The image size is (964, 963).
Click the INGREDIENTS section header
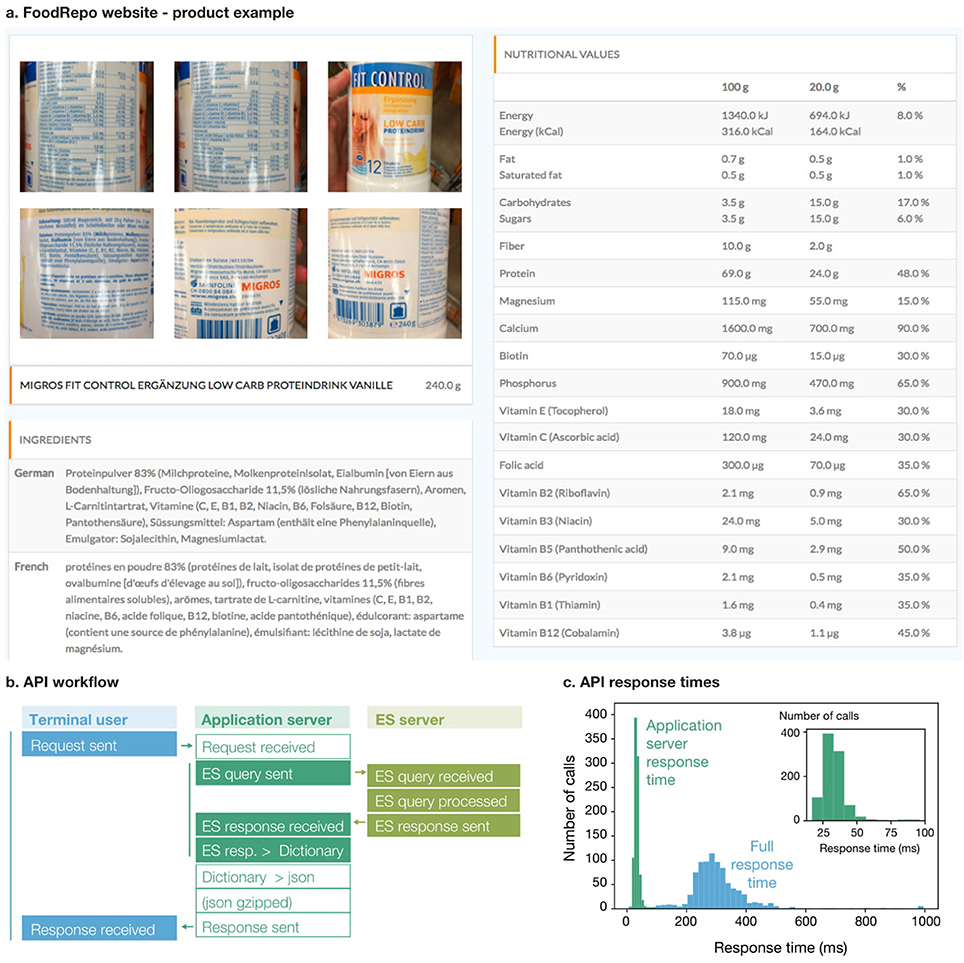tap(55, 440)
